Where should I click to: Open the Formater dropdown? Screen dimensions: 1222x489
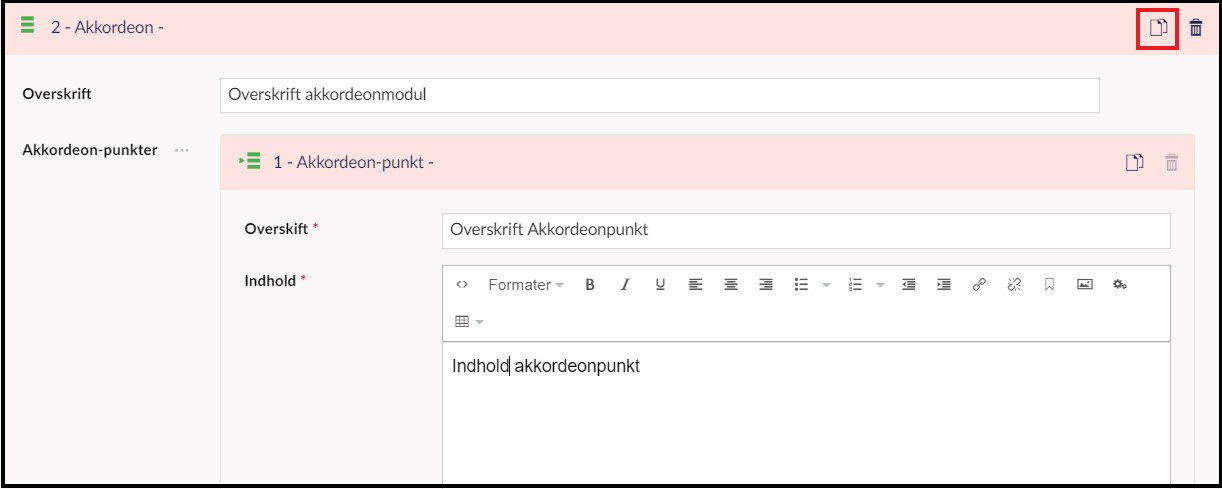click(526, 285)
